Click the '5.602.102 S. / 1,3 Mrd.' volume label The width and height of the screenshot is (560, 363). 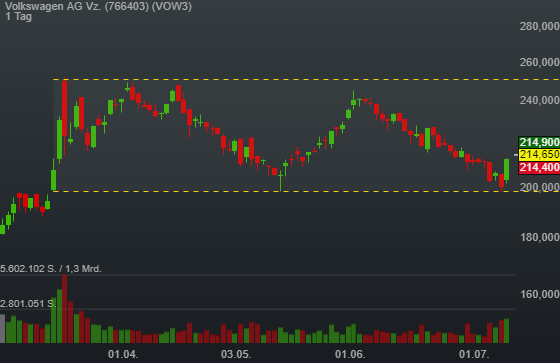click(x=51, y=269)
